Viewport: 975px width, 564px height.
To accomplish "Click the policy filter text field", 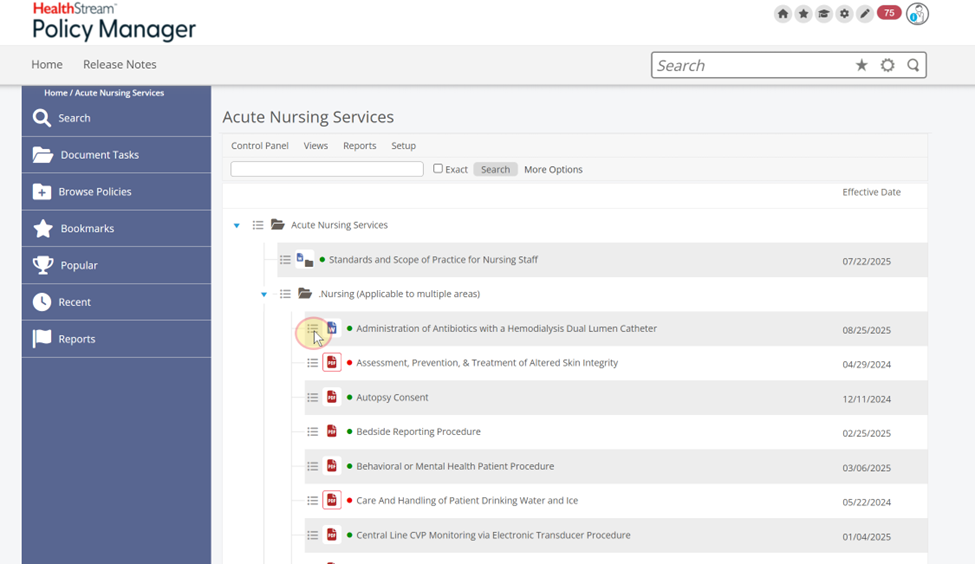I will click(327, 169).
